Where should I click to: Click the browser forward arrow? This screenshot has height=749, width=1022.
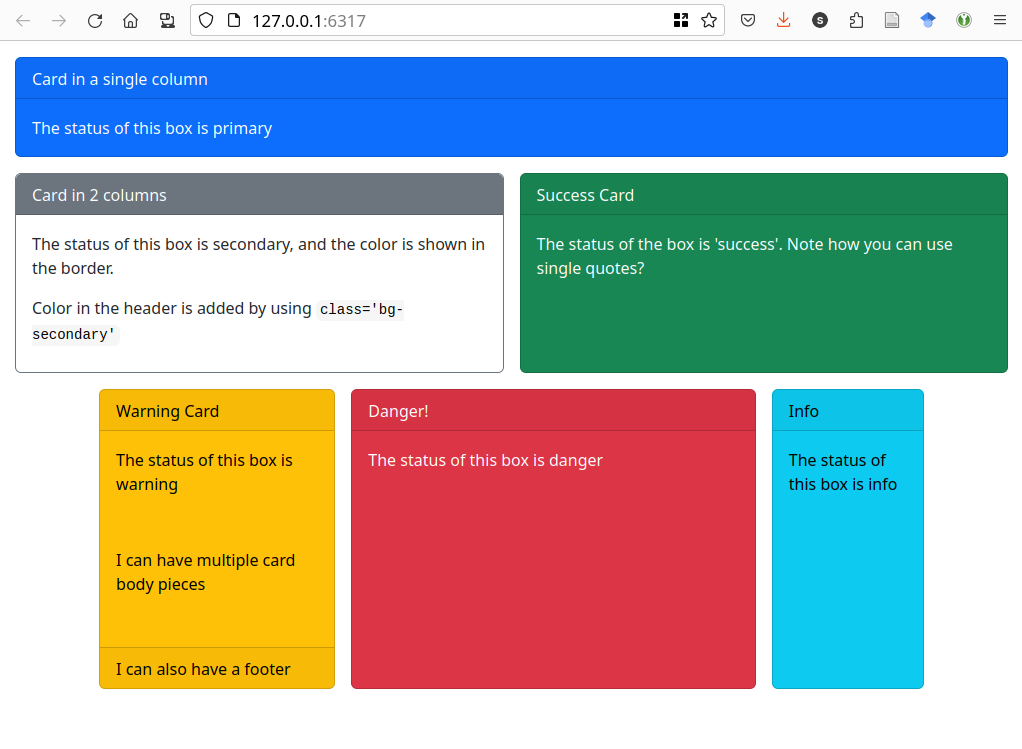click(59, 21)
